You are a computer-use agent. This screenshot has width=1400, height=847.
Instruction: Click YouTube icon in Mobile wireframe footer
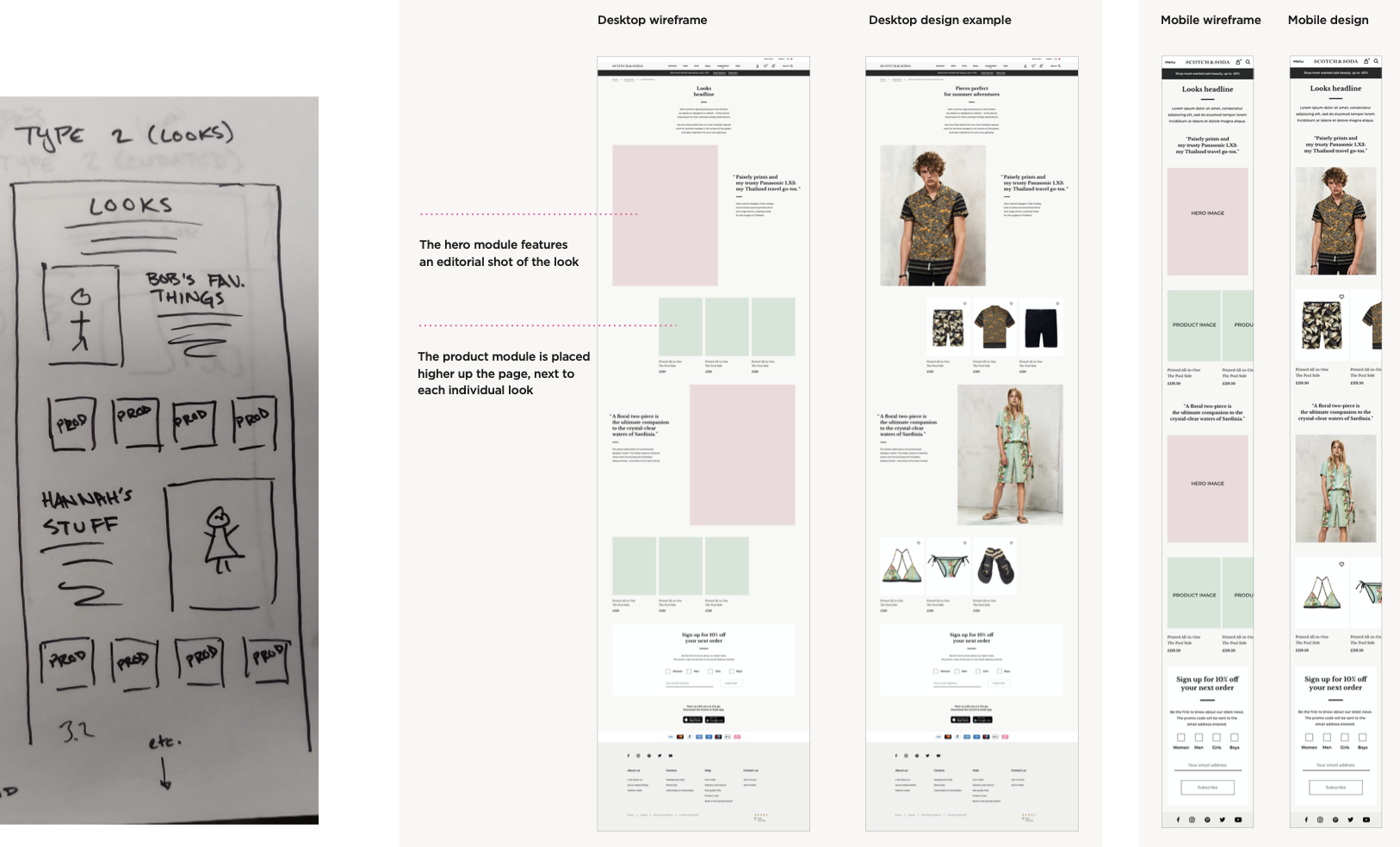[1238, 819]
